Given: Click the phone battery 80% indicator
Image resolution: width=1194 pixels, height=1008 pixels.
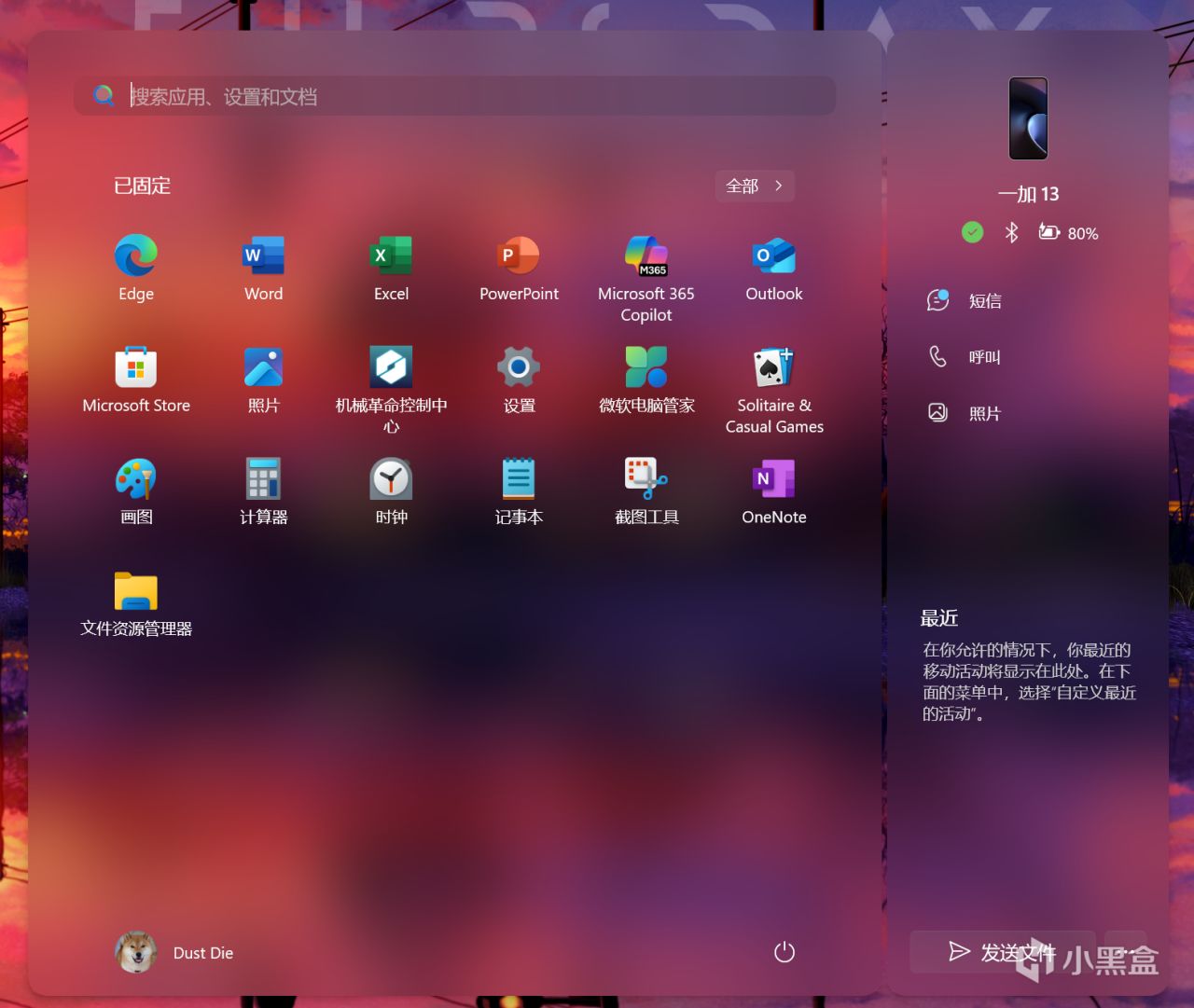Looking at the screenshot, I should [x=1069, y=233].
